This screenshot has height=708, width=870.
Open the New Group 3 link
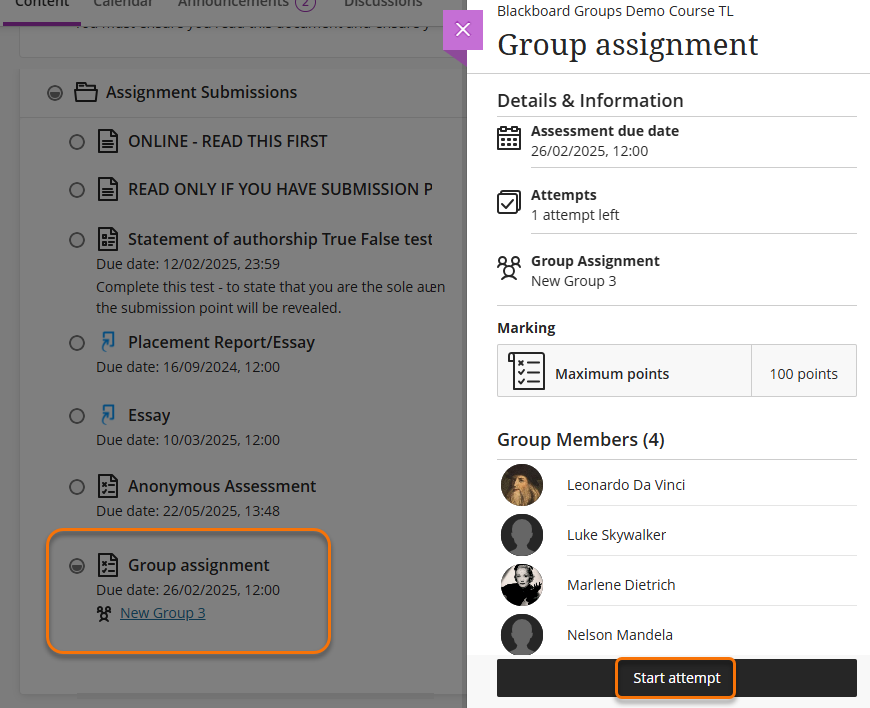tap(162, 613)
